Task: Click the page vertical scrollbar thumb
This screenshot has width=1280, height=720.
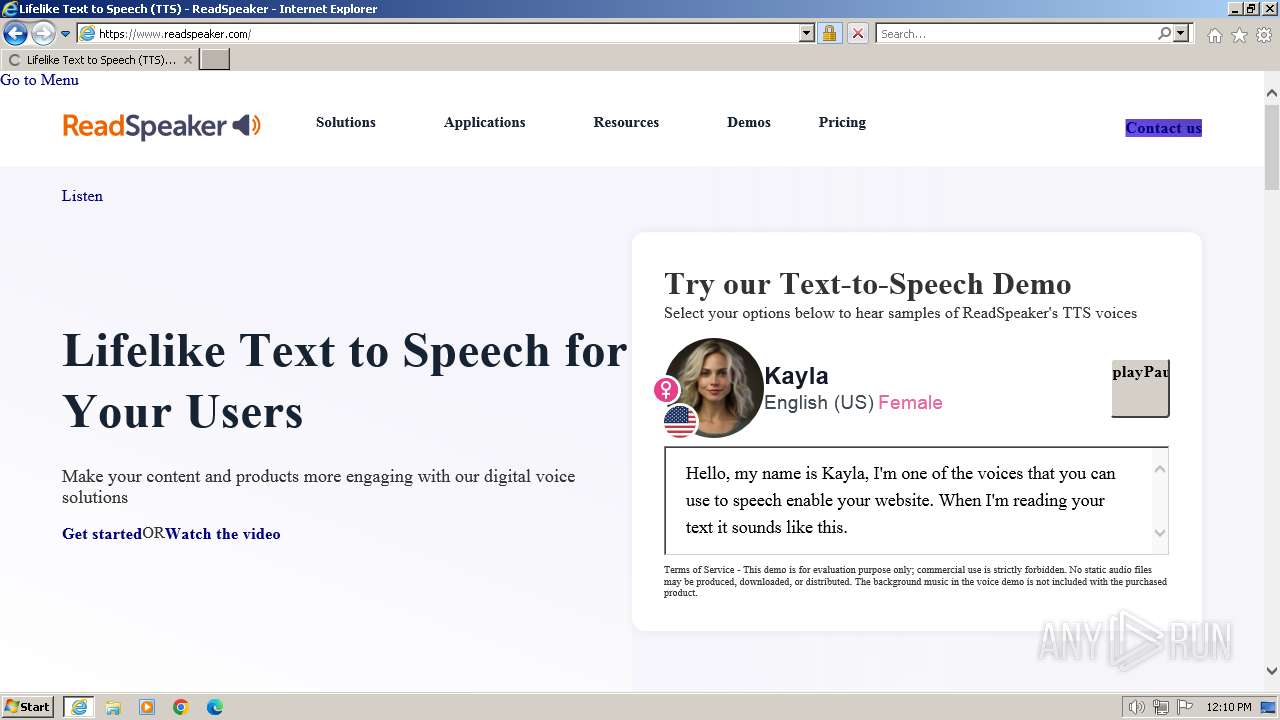Action: [x=1272, y=145]
